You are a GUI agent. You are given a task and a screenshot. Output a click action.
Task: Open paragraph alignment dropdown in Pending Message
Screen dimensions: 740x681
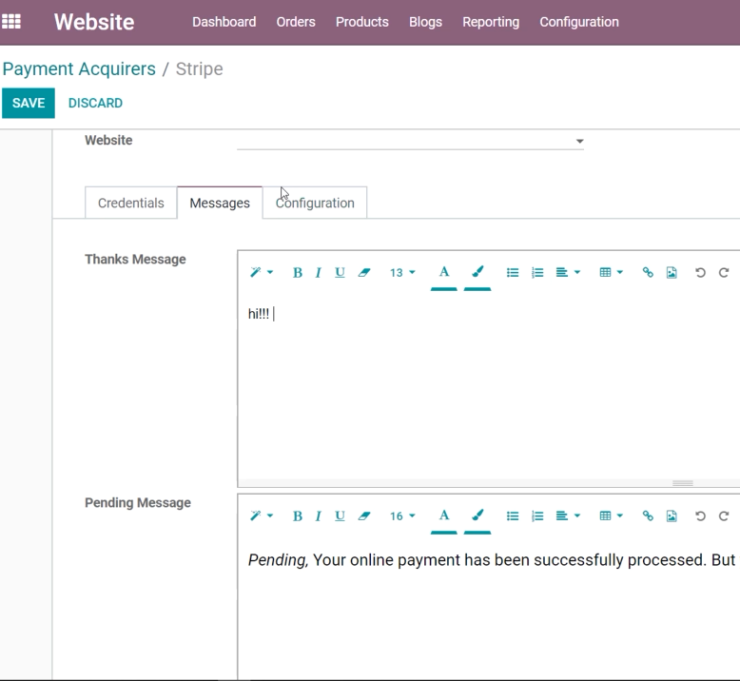point(568,516)
